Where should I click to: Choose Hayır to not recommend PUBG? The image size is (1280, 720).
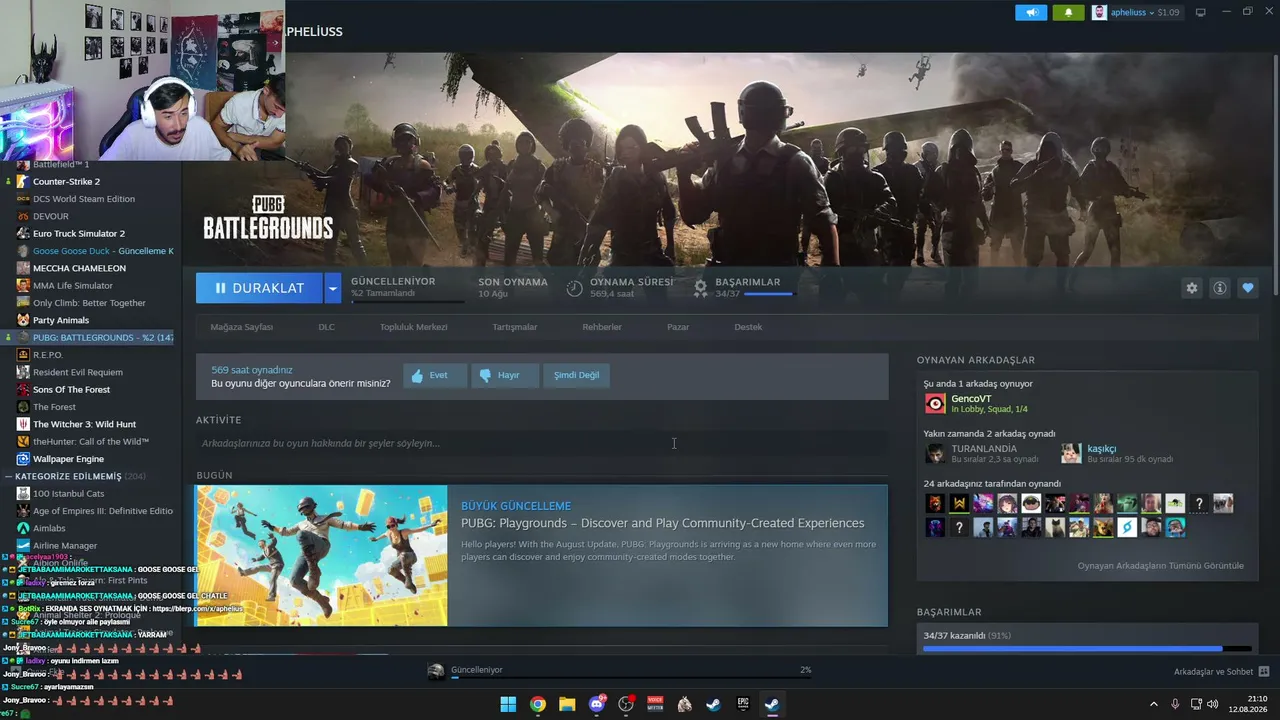(x=505, y=375)
